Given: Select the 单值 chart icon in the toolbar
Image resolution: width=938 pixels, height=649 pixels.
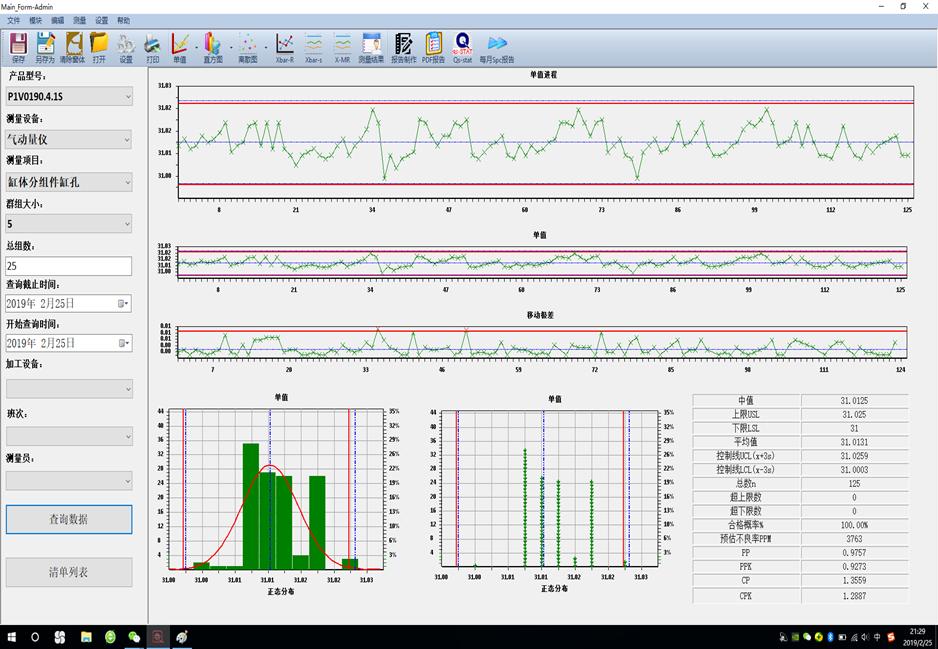Looking at the screenshot, I should (x=179, y=47).
